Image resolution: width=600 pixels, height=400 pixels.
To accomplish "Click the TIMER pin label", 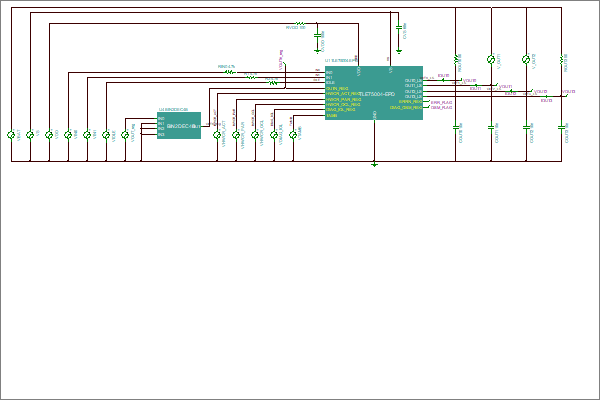I will point(331,116).
